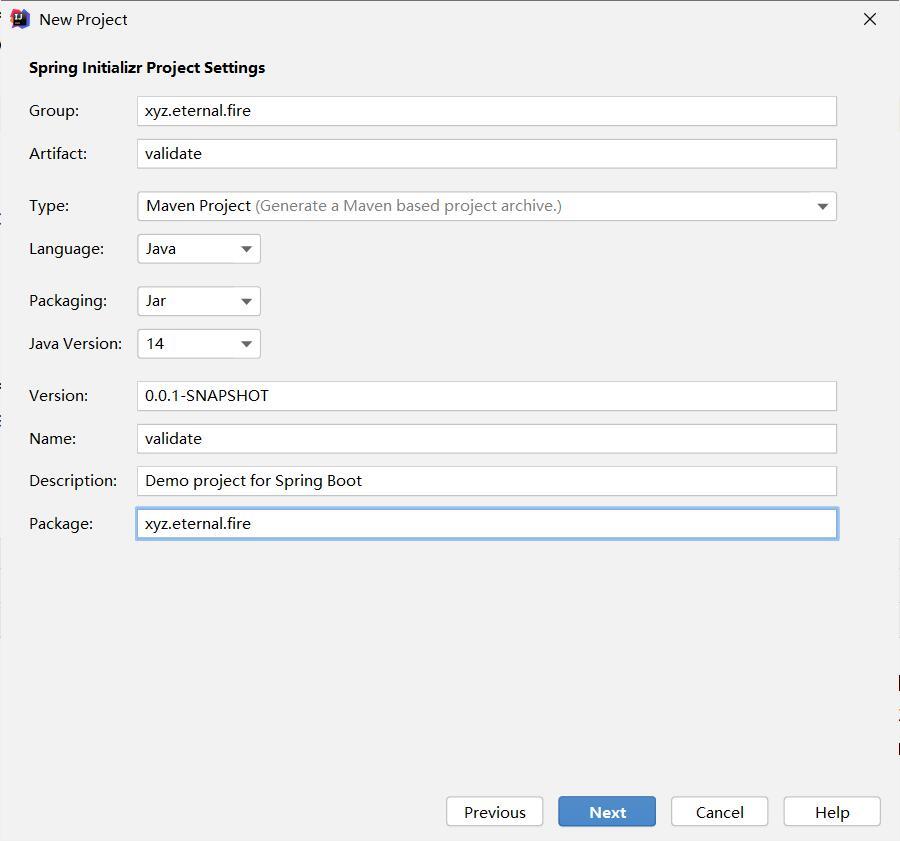The image size is (900, 841).
Task: Click the Description text field
Action: click(487, 481)
